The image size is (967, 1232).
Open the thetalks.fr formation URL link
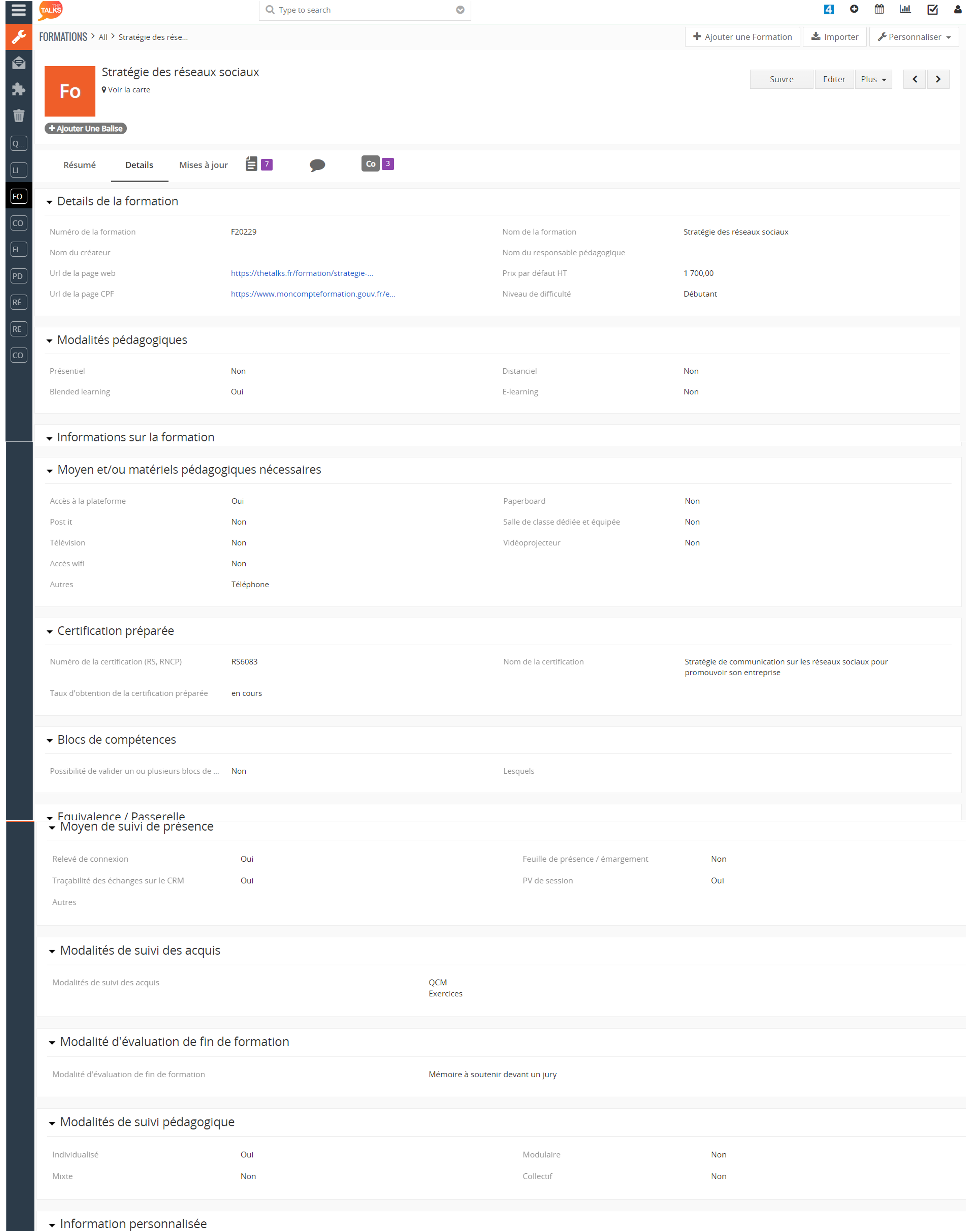[302, 273]
